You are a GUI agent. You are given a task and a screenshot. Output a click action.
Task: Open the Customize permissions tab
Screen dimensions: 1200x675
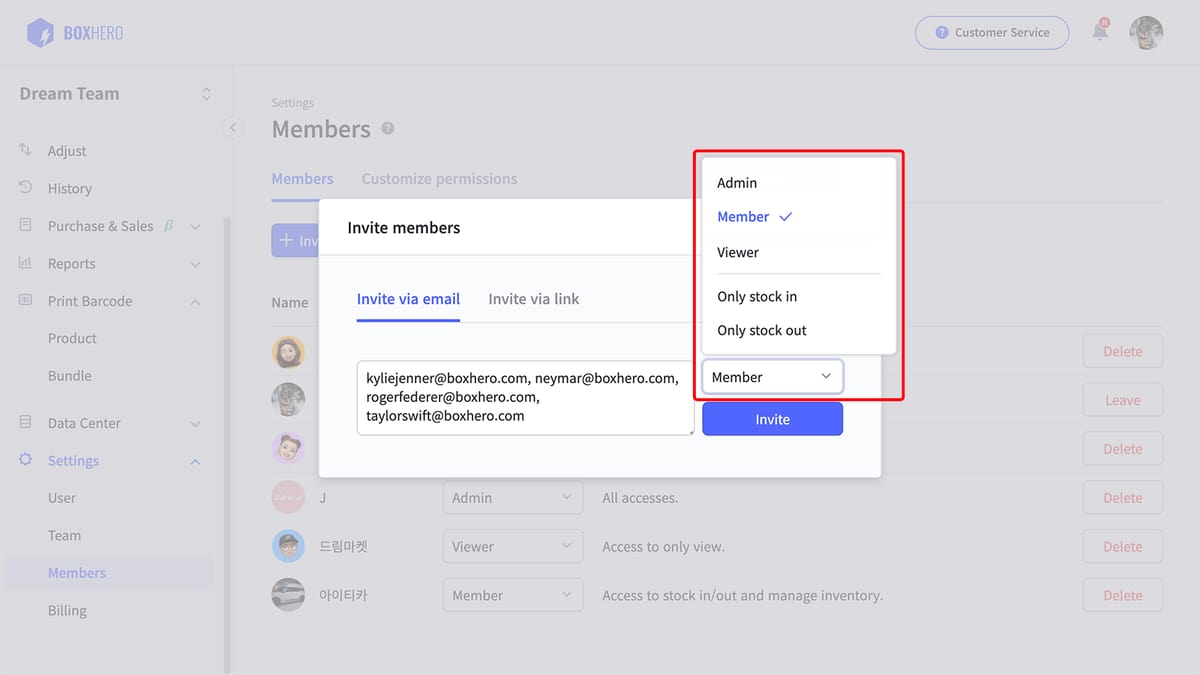(439, 179)
